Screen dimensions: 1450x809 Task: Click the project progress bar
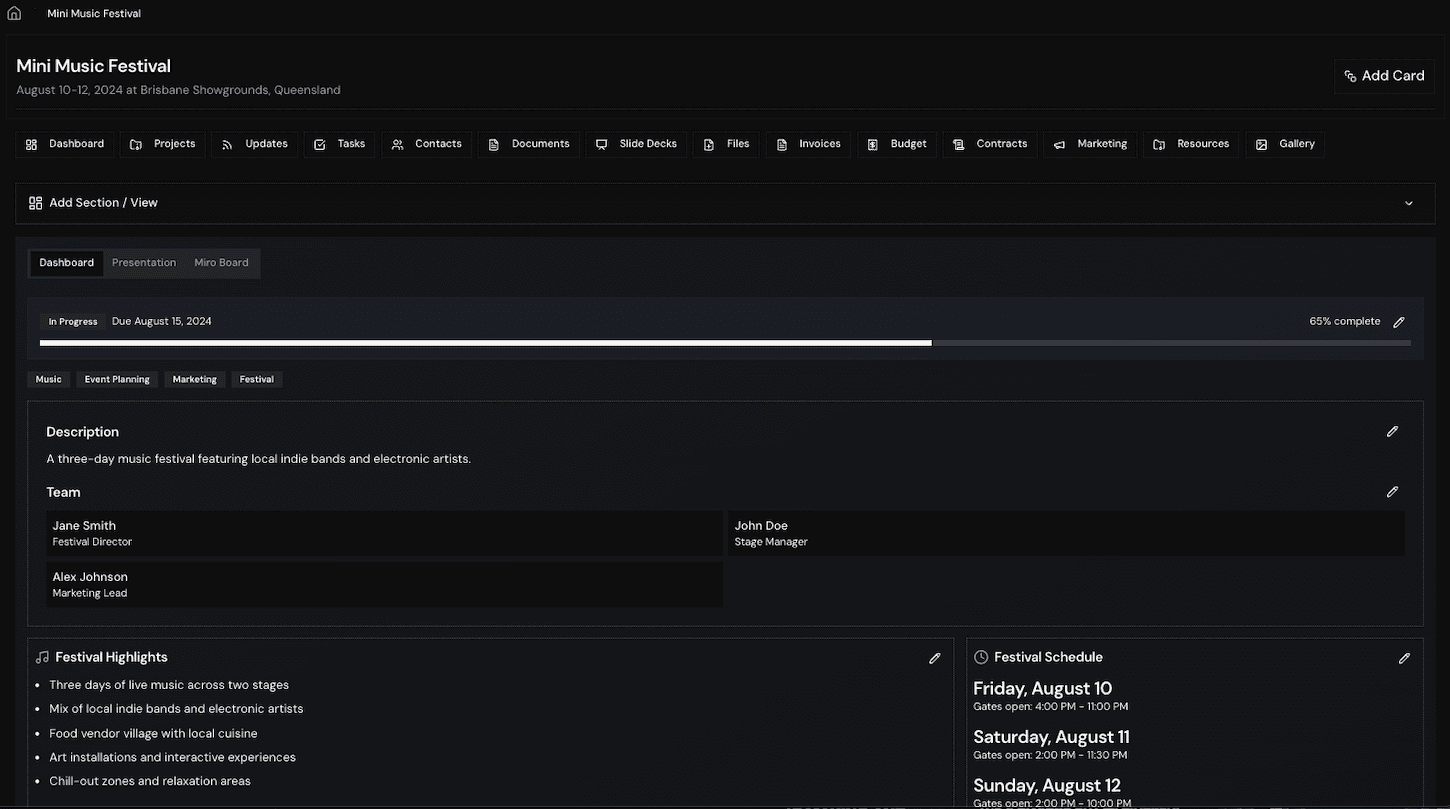(725, 343)
